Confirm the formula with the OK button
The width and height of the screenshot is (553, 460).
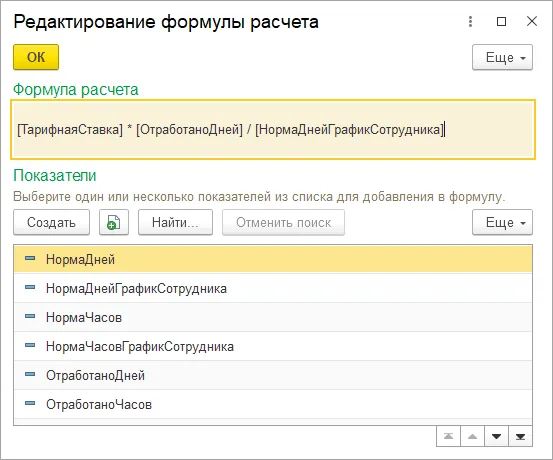[x=36, y=57]
